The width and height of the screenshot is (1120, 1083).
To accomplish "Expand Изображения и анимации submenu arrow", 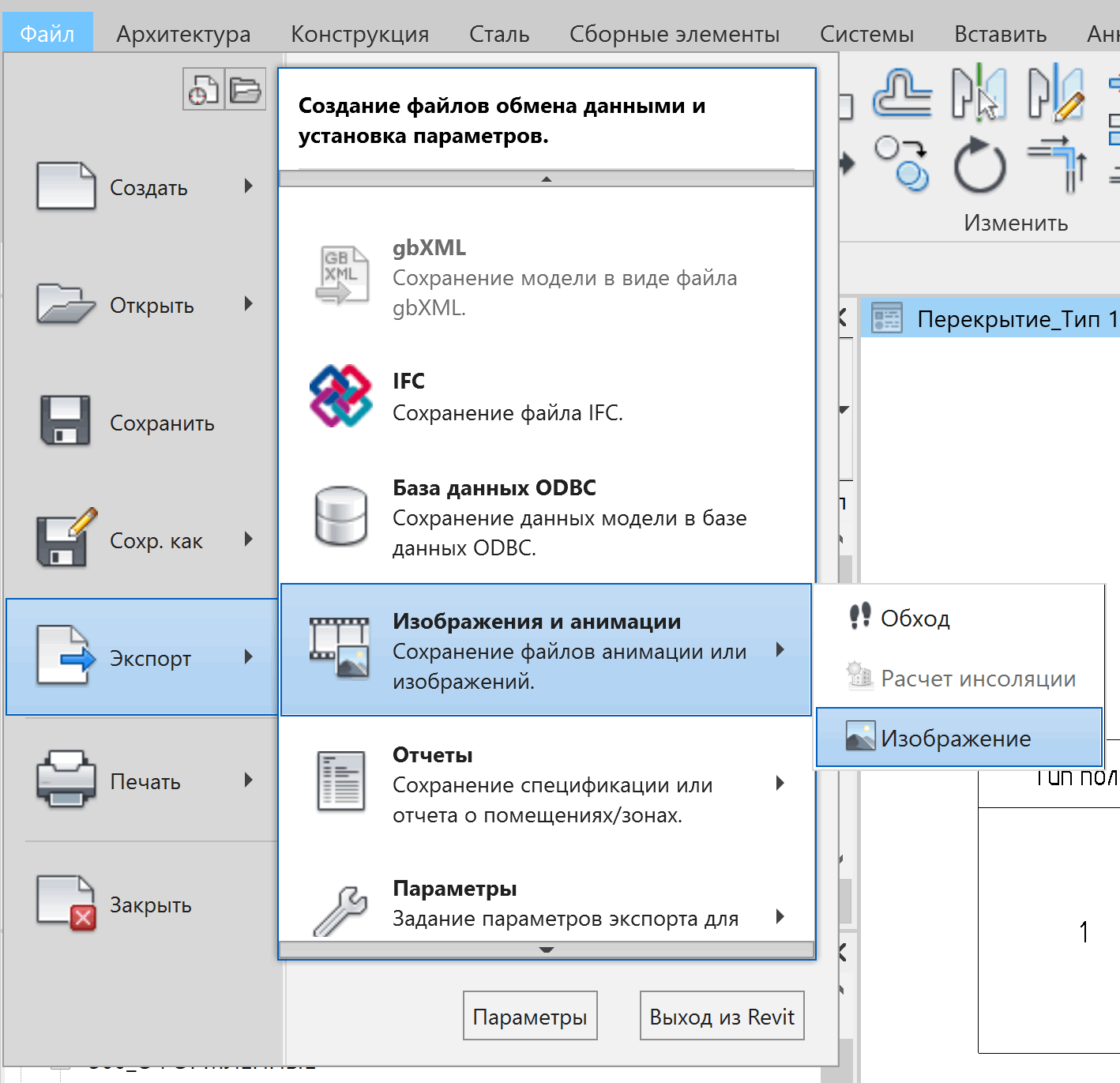I will (x=780, y=650).
